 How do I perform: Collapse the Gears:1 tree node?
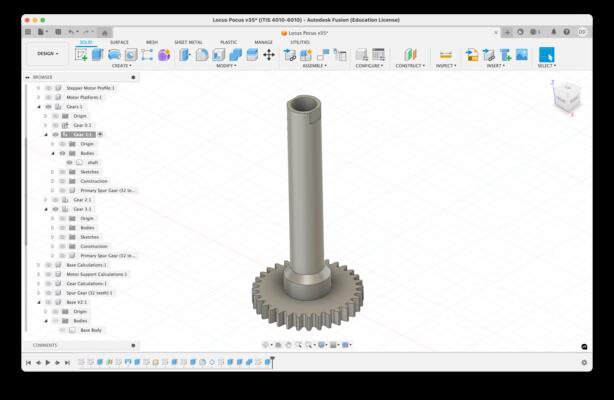tap(39, 107)
